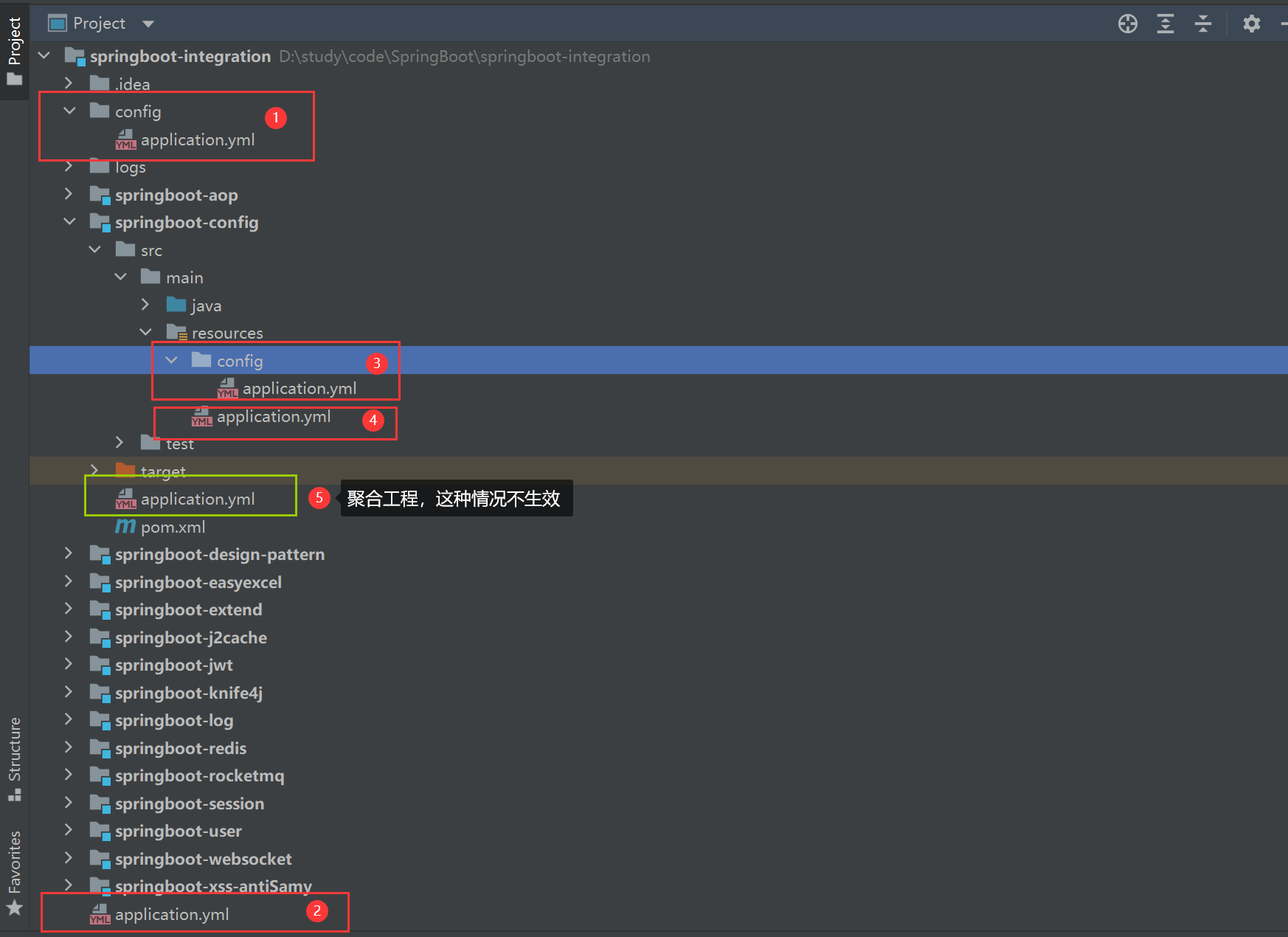Expand the java source folder
This screenshot has height=937, width=1288.
click(x=145, y=305)
